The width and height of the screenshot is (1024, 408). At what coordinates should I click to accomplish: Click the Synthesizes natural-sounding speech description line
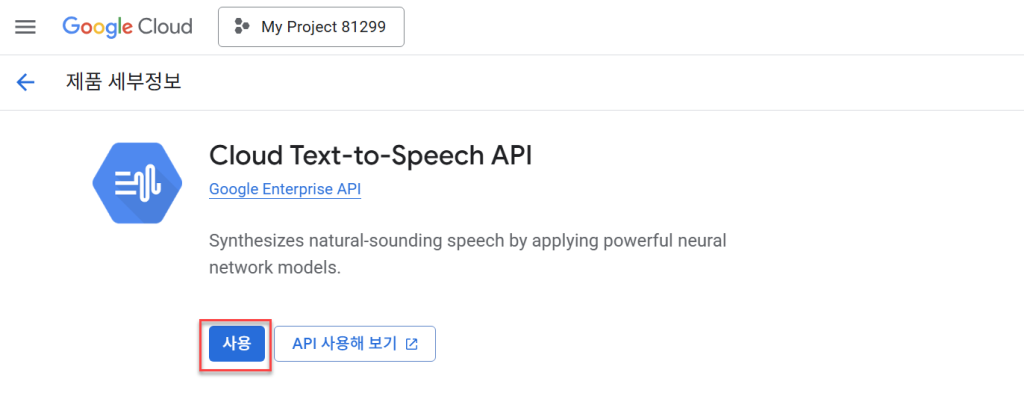point(468,241)
